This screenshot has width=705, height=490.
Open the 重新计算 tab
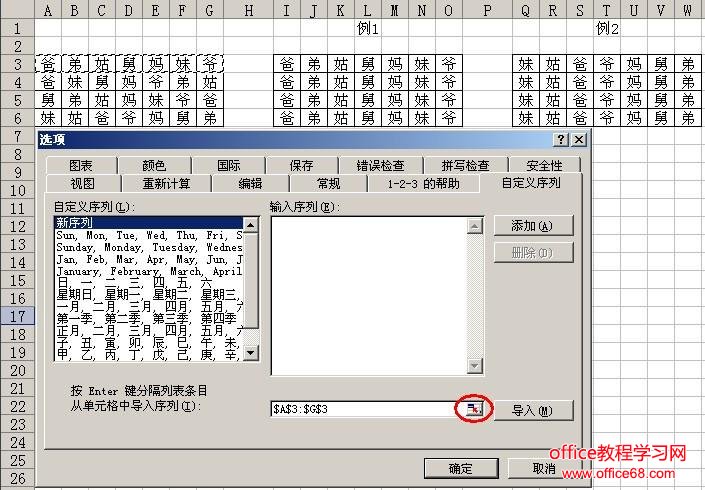coord(166,183)
